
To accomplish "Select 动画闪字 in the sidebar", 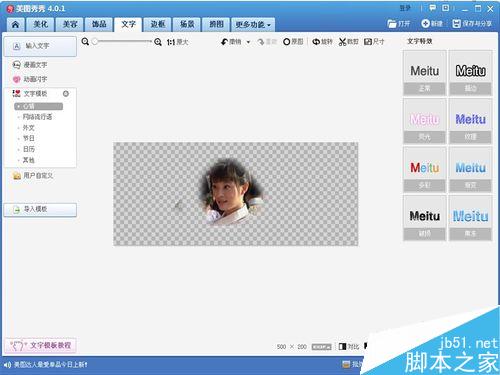I will coord(30,79).
